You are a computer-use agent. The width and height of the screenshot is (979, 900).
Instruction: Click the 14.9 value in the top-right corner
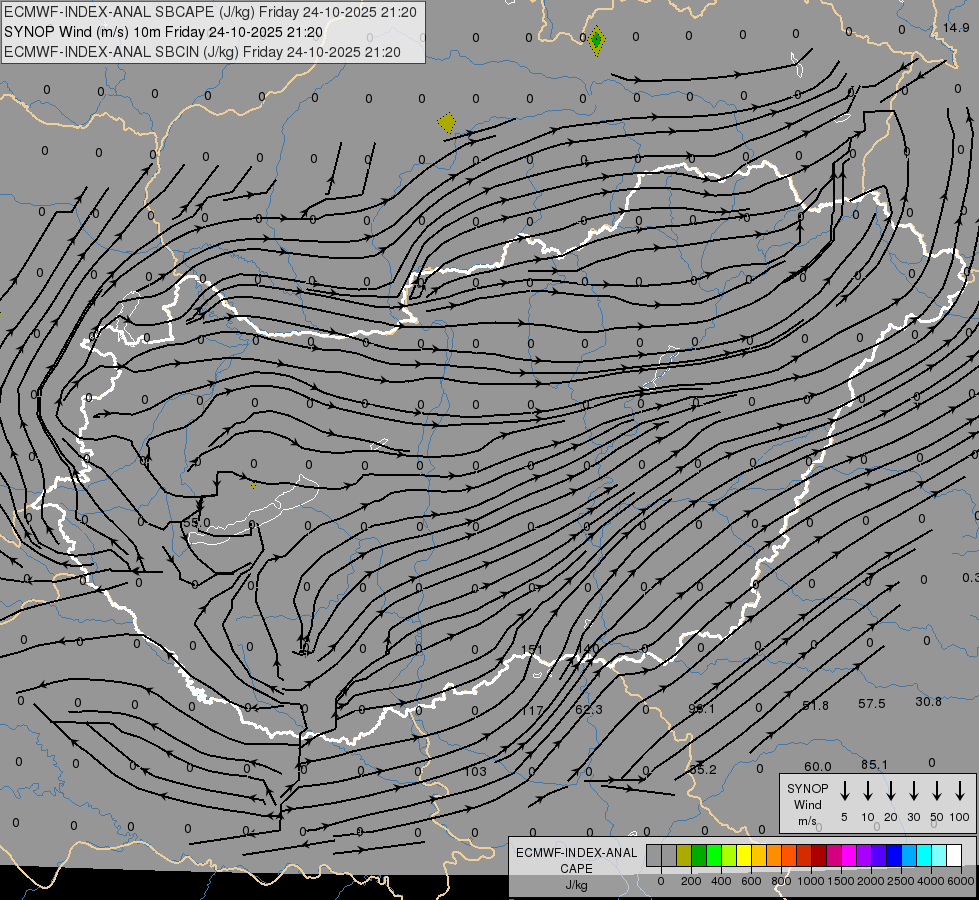point(956,27)
